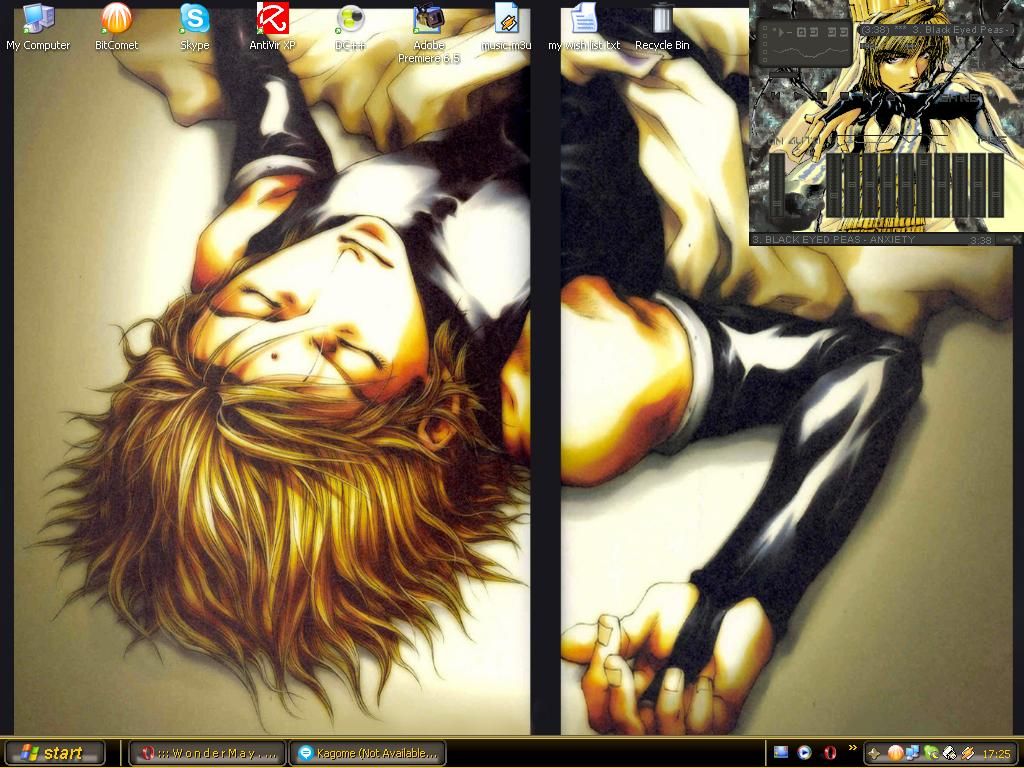The image size is (1024, 768).
Task: Open the Skype desktop shortcut
Action: 195,27
